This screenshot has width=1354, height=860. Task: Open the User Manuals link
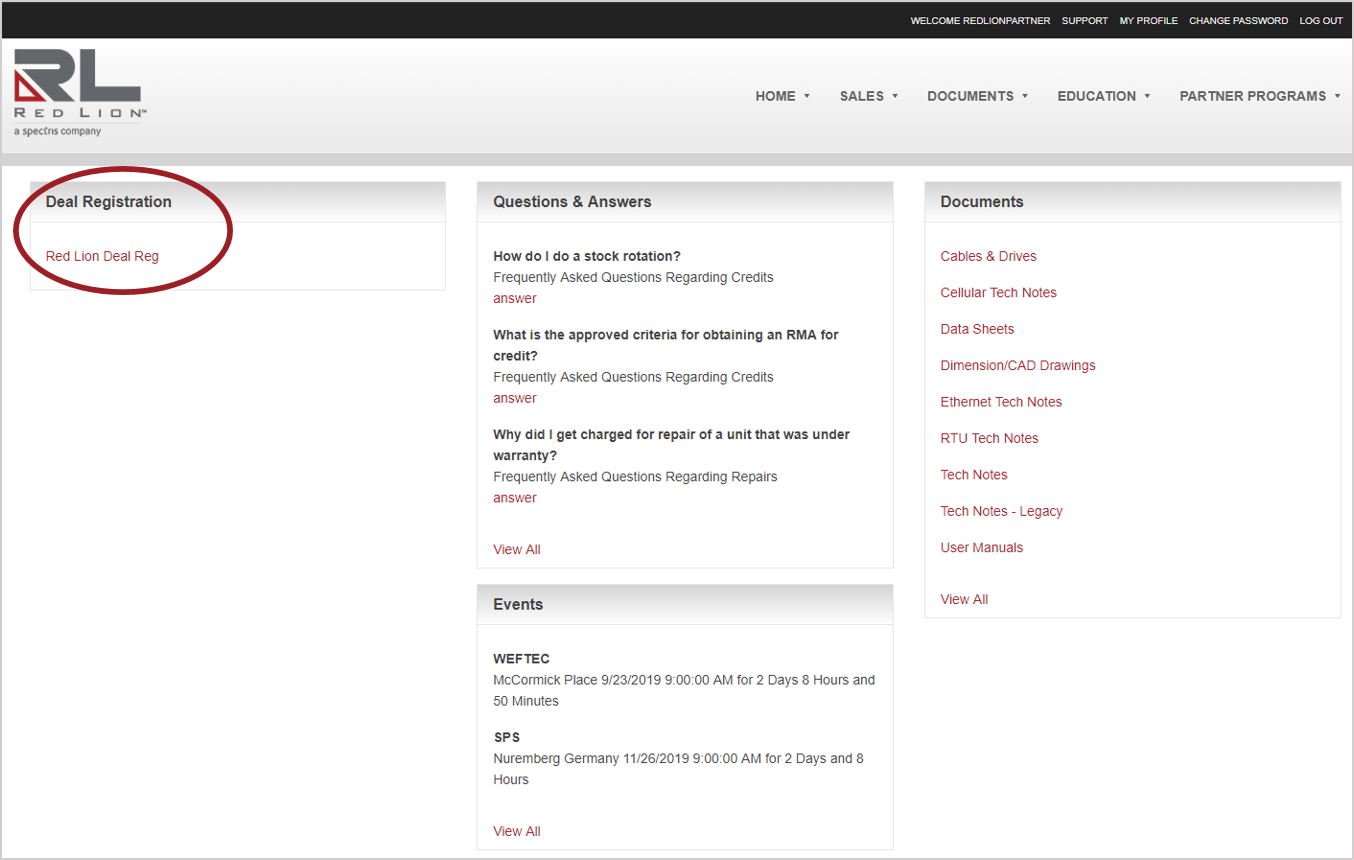981,547
